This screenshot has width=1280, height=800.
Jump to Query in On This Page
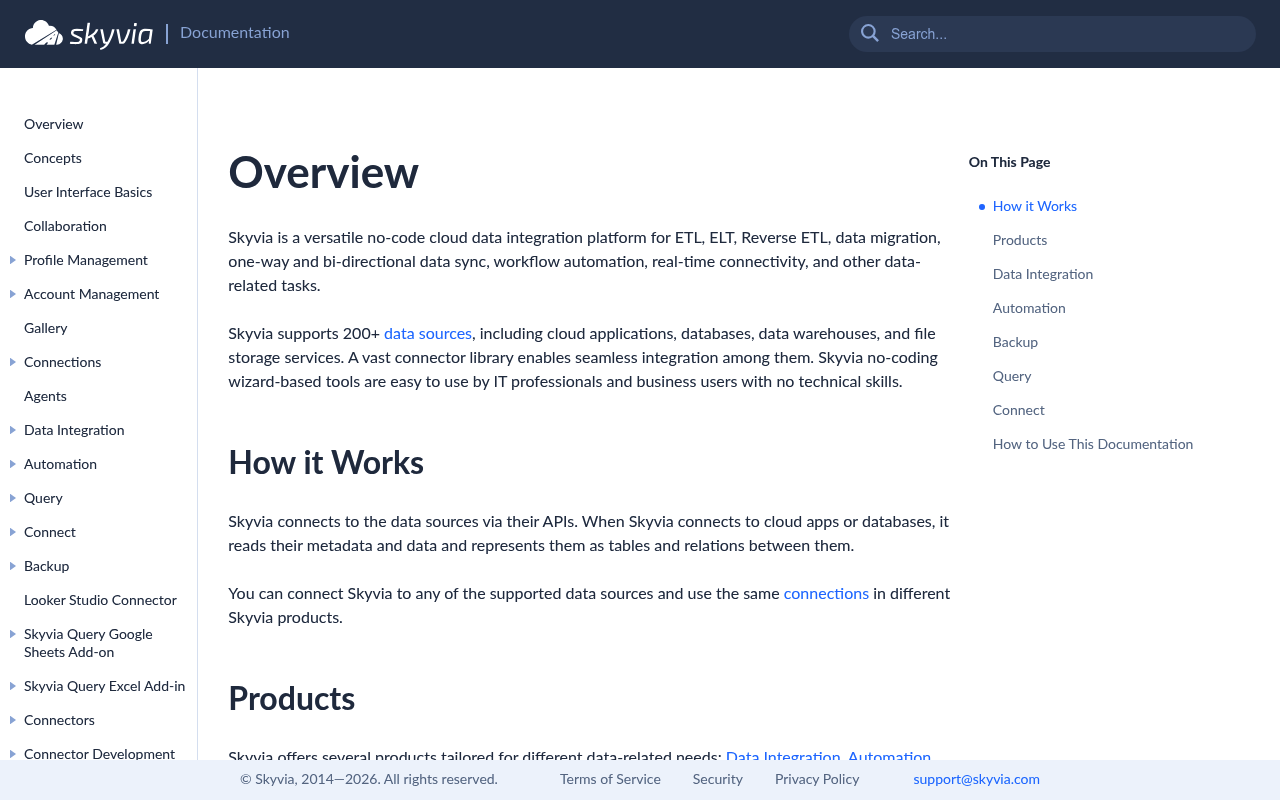[x=1012, y=376]
